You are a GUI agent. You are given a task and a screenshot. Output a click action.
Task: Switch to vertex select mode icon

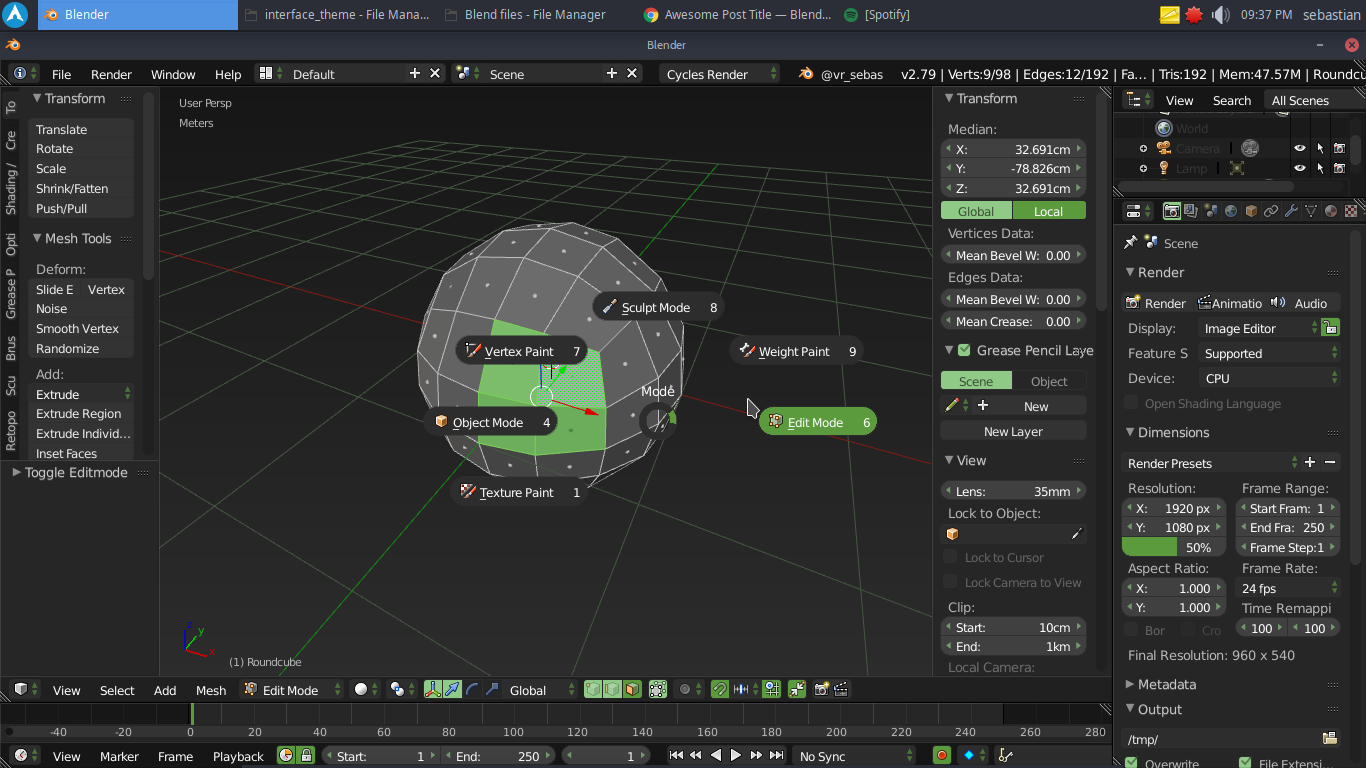[x=592, y=689]
